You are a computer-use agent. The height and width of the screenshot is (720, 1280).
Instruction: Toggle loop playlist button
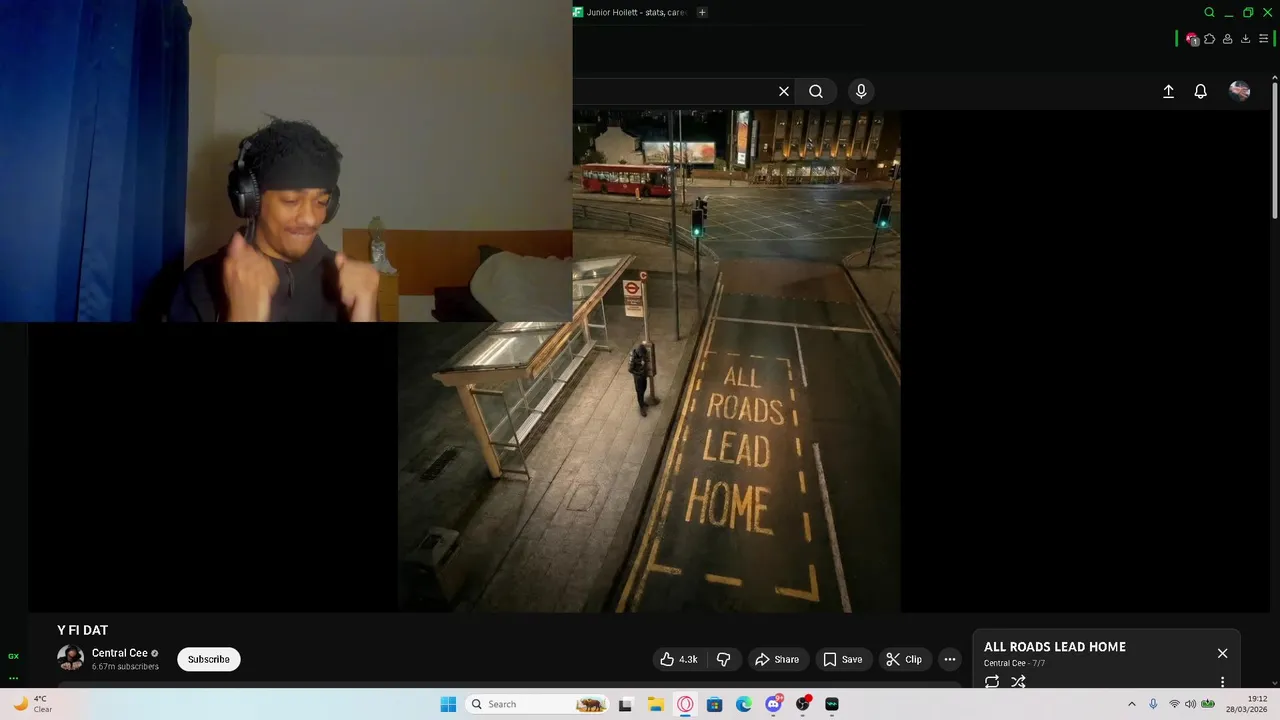point(992,682)
